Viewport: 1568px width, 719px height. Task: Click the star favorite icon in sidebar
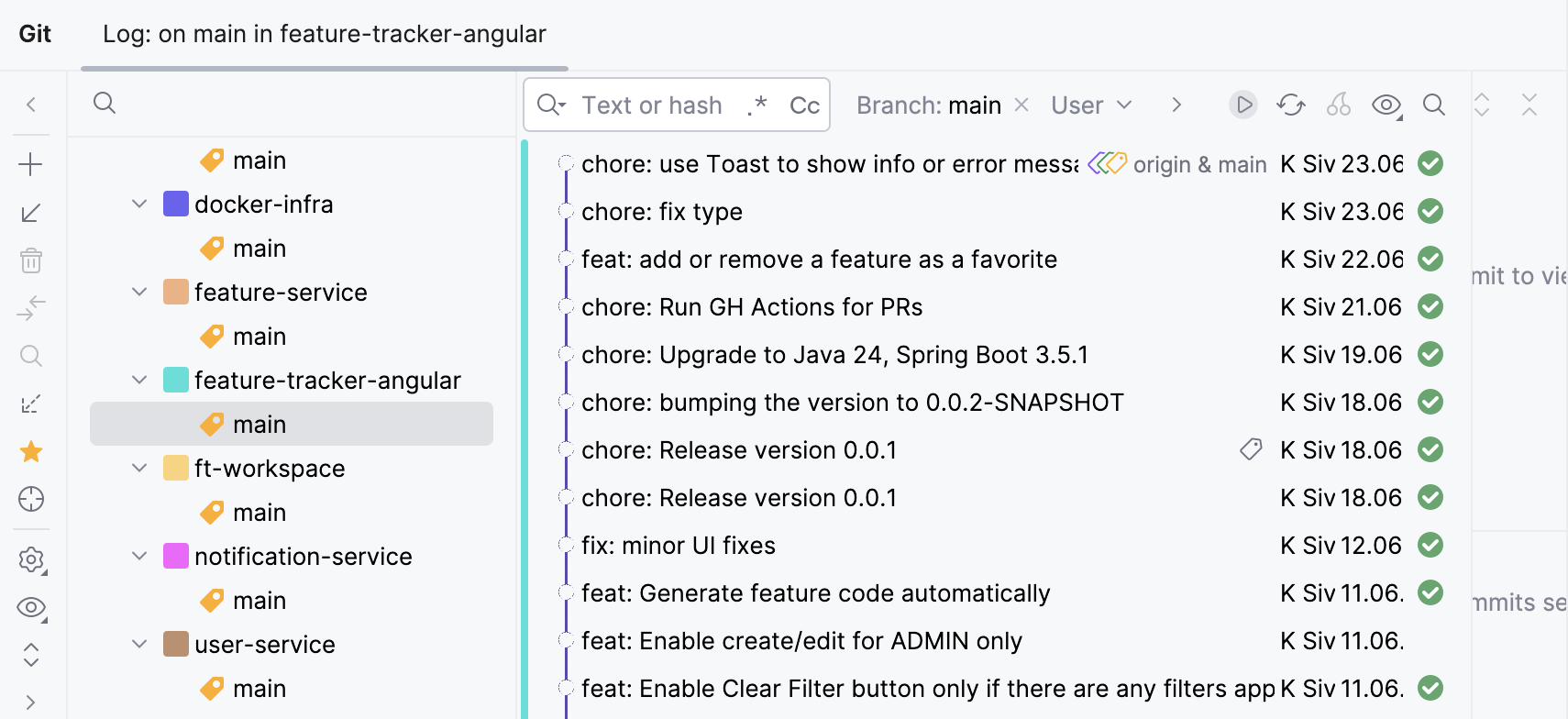click(30, 451)
